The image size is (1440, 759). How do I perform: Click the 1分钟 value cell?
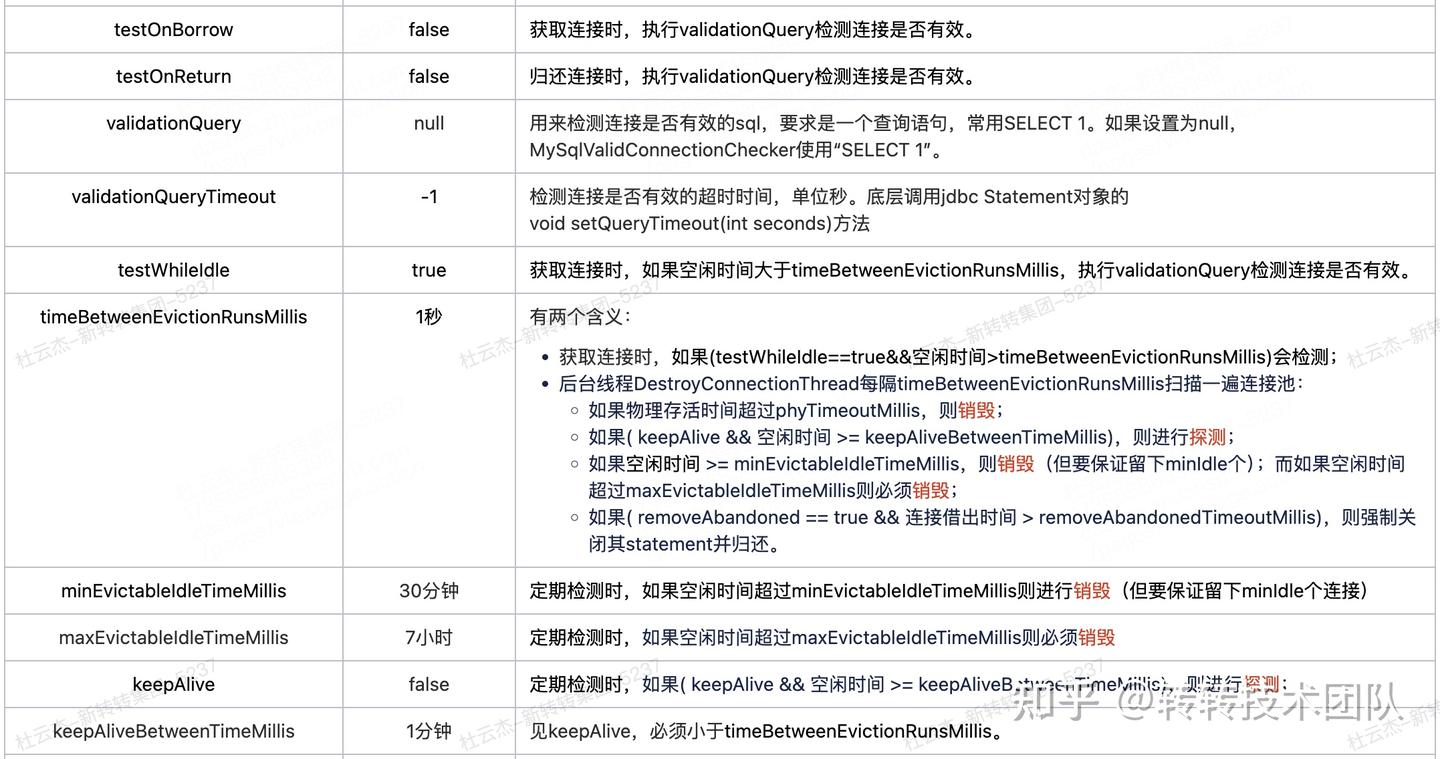[428, 731]
